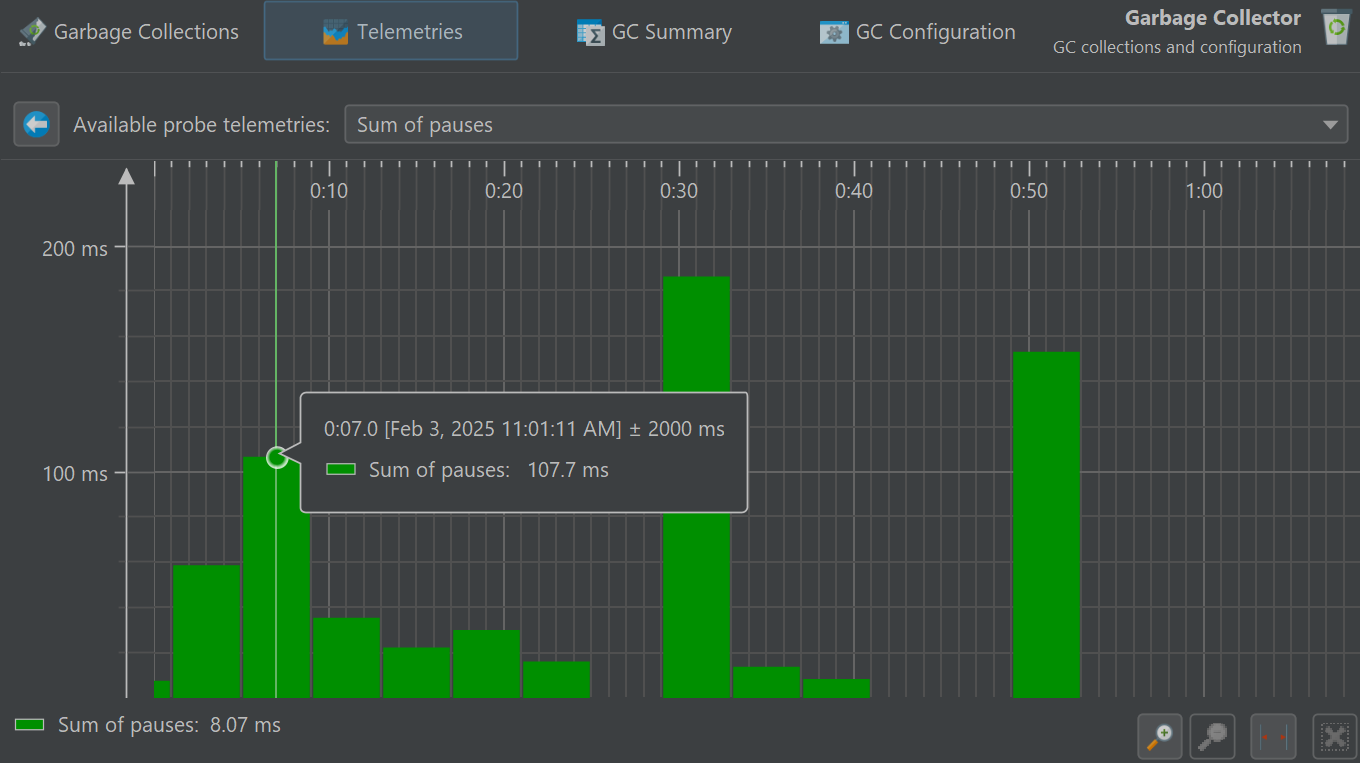Image resolution: width=1360 pixels, height=763 pixels.
Task: Click the 1:00 time axis label
Action: [1204, 192]
